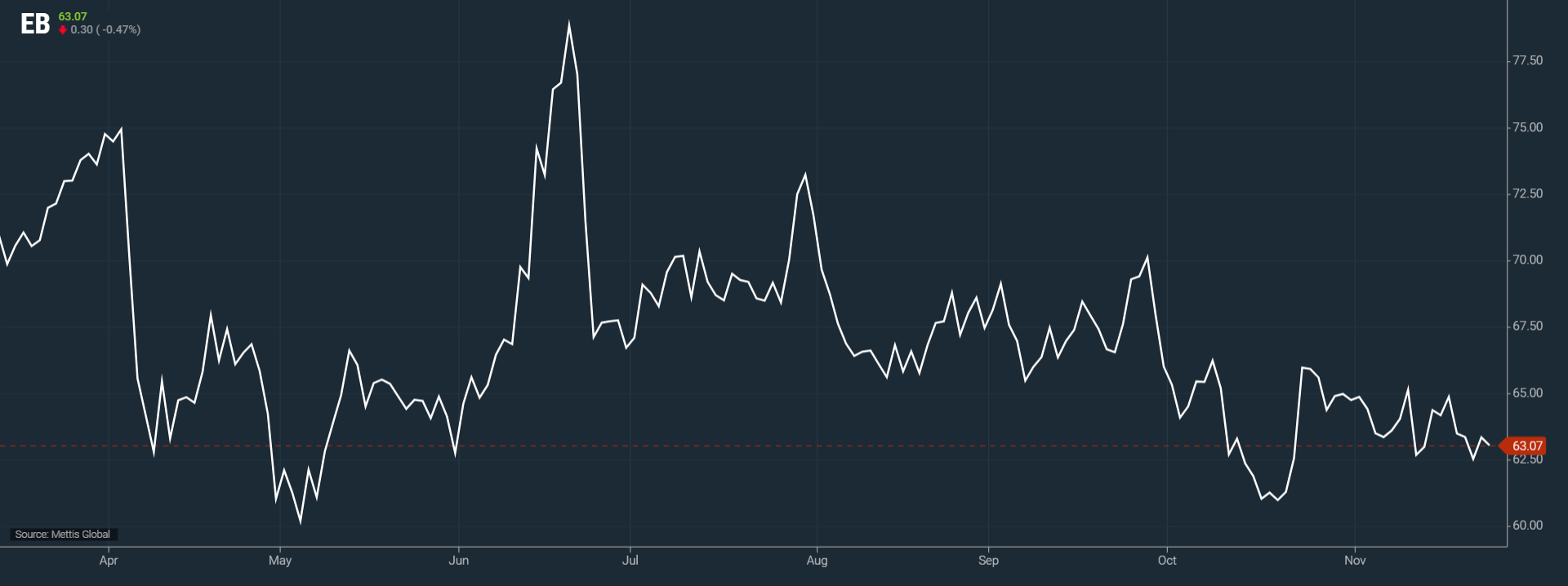Click the highest June peak on the chart line
The image size is (1568, 586).
tap(569, 24)
